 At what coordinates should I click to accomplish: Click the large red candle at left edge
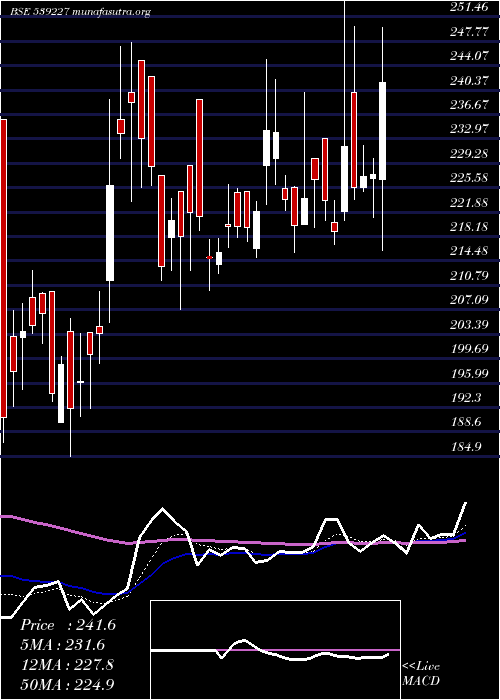tap(4, 269)
